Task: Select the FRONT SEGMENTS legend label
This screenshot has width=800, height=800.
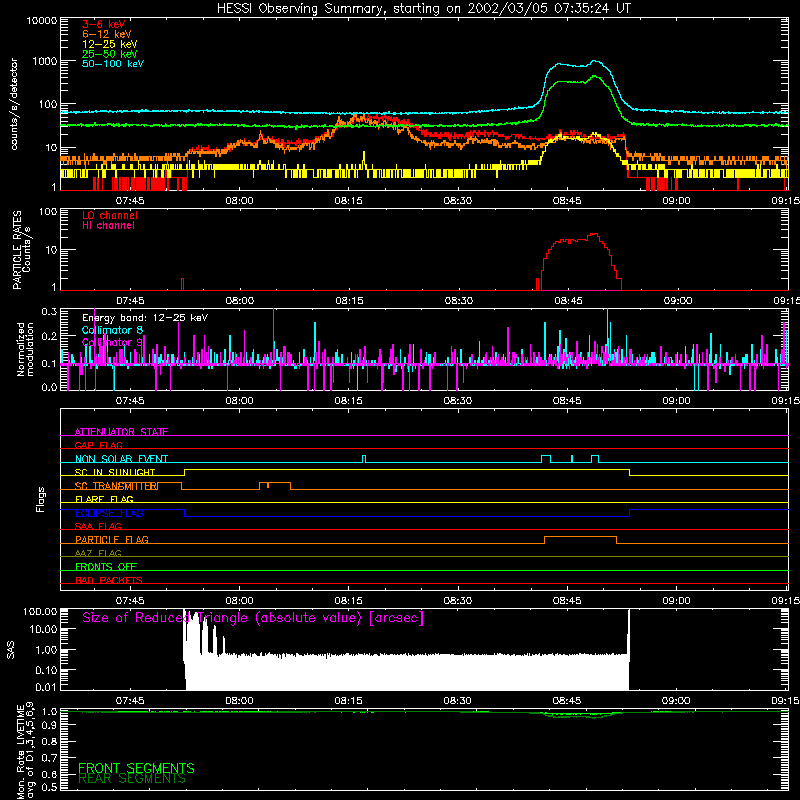Action: [136, 768]
